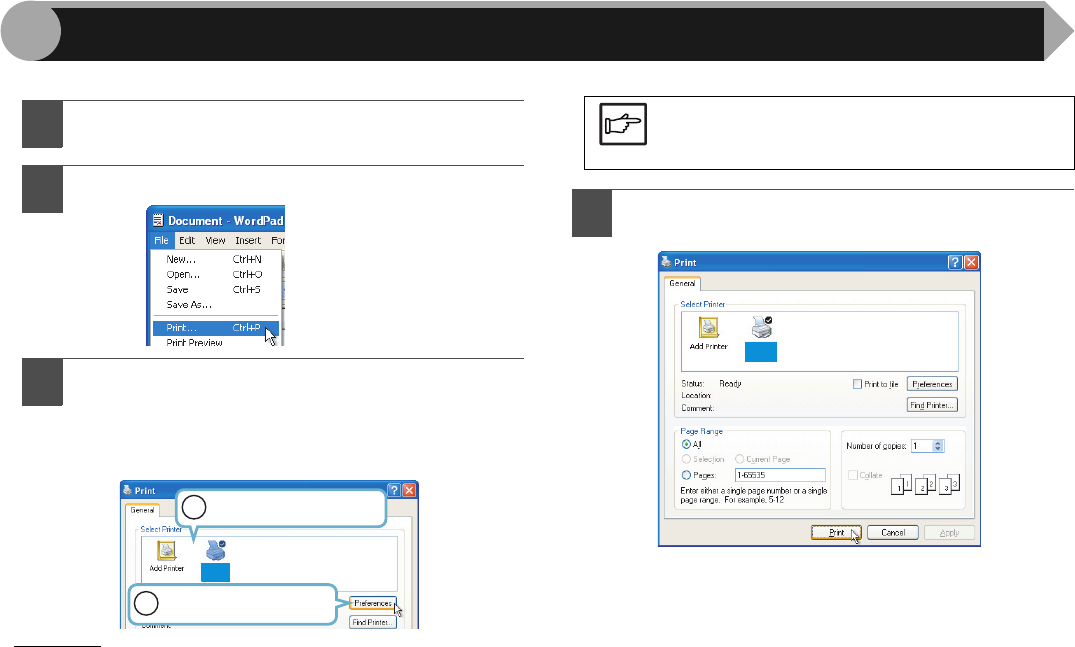Close the full Print dialog with the X
1075x647 pixels.
point(971,263)
